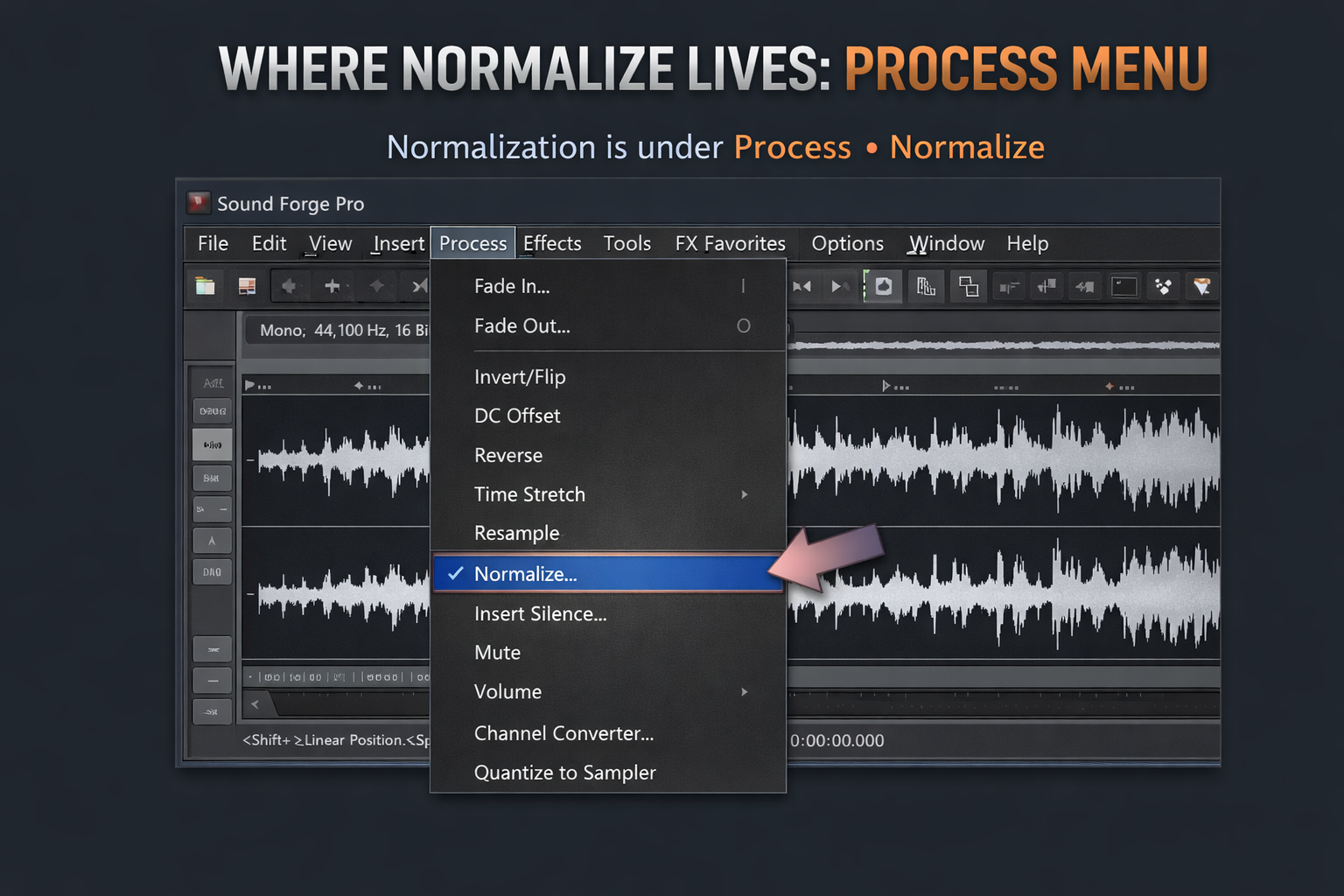This screenshot has height=896, width=1344.
Task: Click the Sound Forge Pro app icon
Action: coord(199,203)
